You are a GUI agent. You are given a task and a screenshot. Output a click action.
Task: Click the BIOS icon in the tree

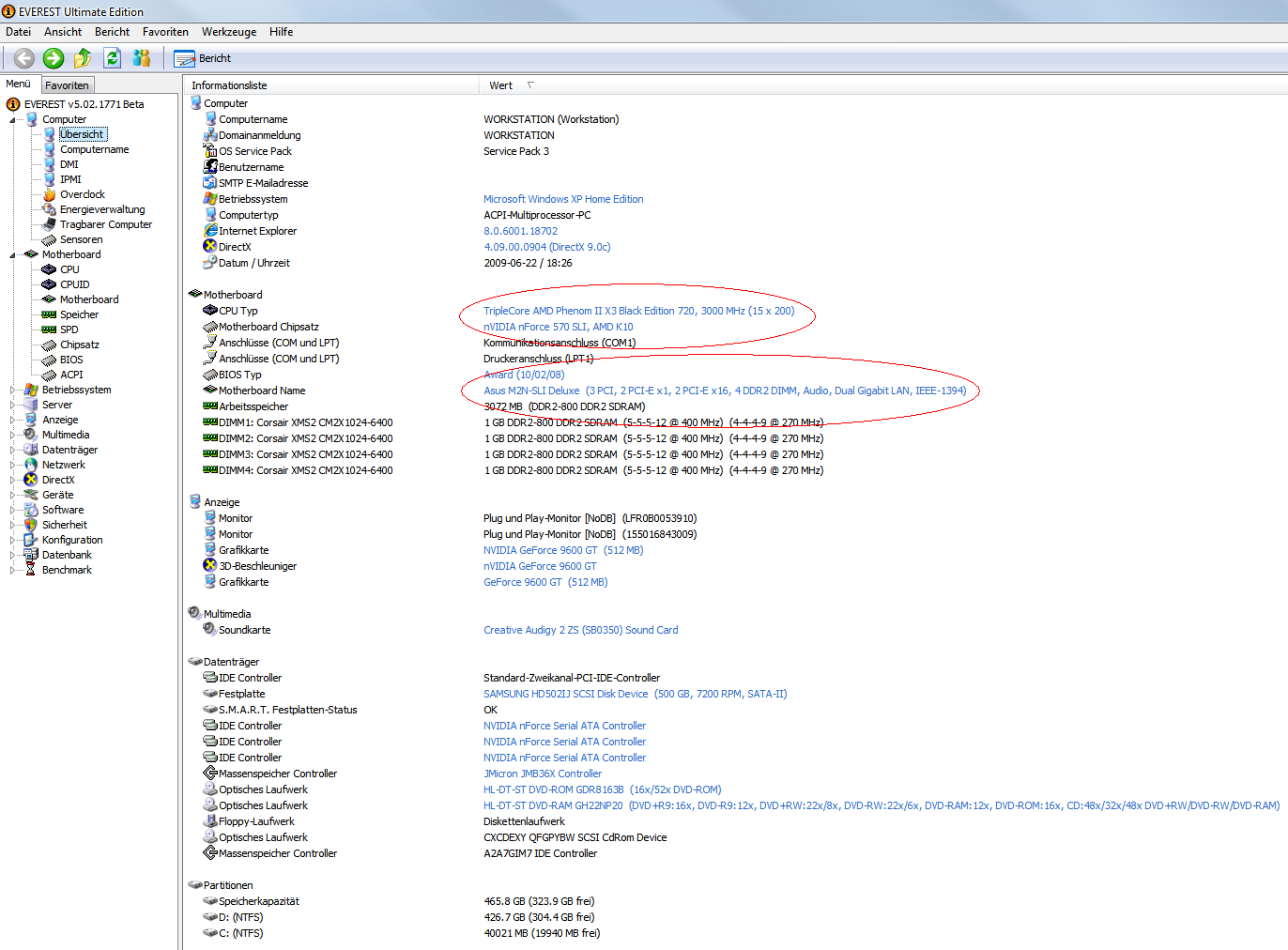coord(50,360)
